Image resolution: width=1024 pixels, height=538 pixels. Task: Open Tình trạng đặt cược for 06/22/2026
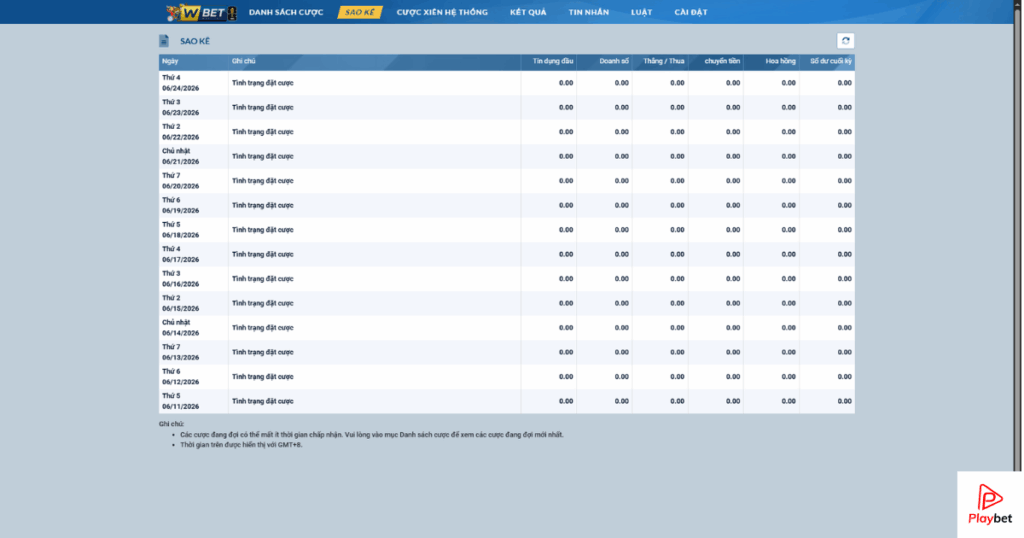tap(263, 132)
